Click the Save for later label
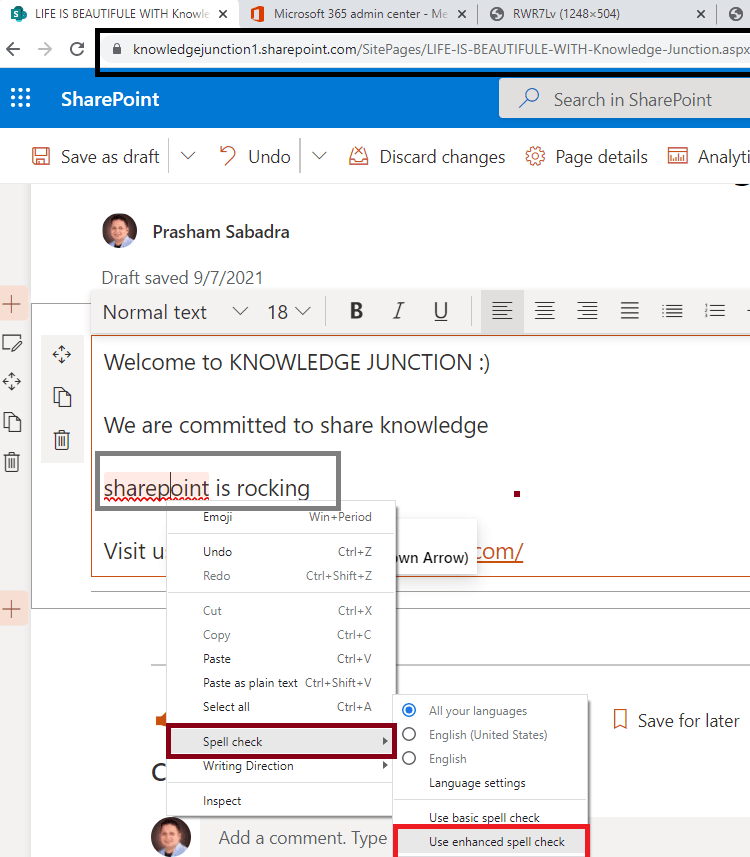This screenshot has height=857, width=750. [x=688, y=720]
